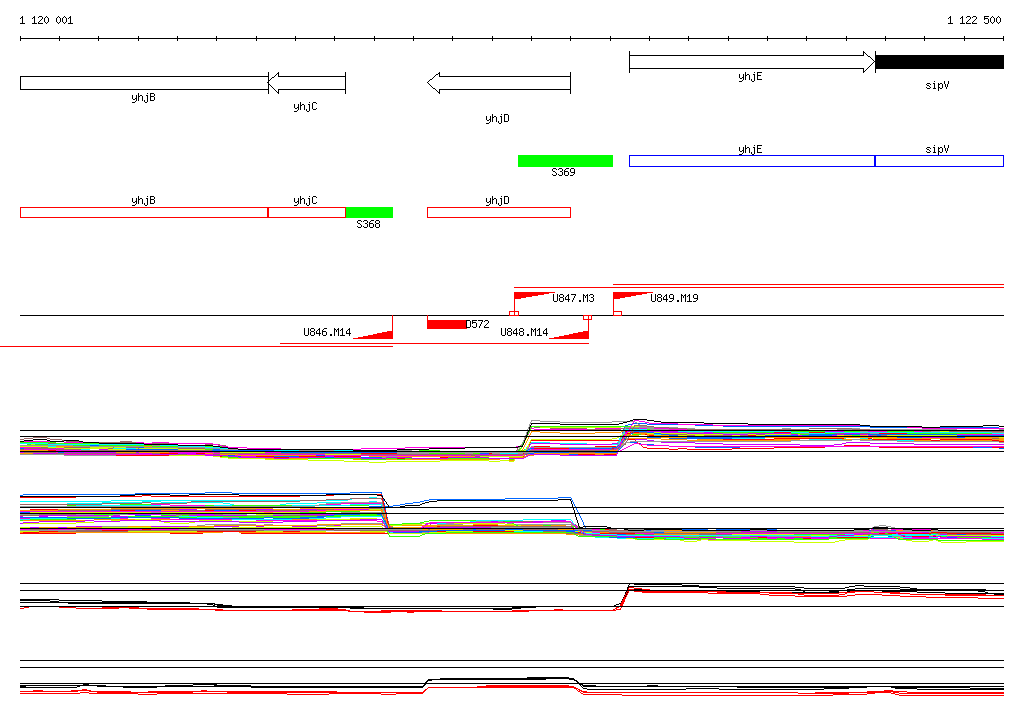Click the red-outlined yhjD box
1024x714 pixels.
(x=499, y=212)
